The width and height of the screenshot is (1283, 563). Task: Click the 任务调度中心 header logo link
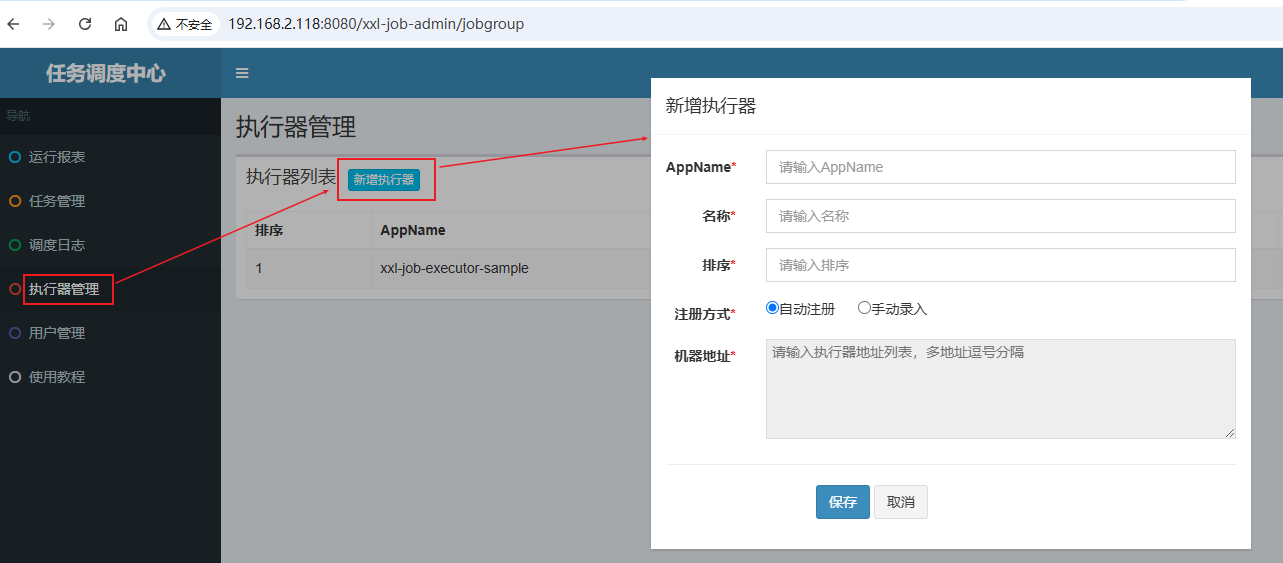(105, 73)
